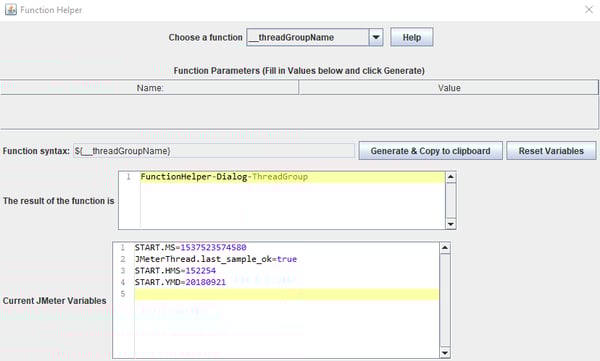The height and width of the screenshot is (361, 600).
Task: Click the Function Helper window icon
Action: click(x=11, y=10)
